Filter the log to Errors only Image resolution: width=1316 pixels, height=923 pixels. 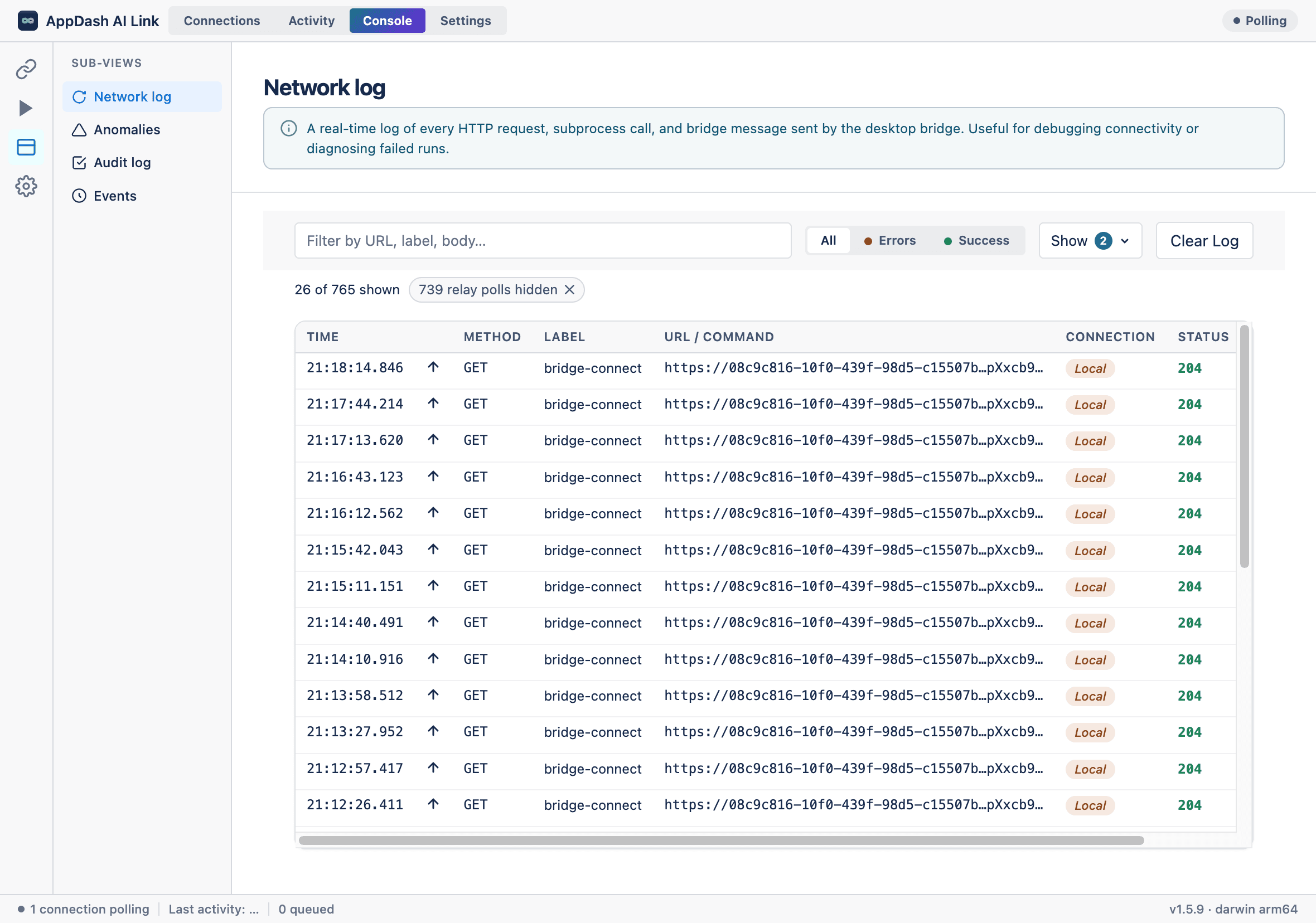click(x=890, y=241)
